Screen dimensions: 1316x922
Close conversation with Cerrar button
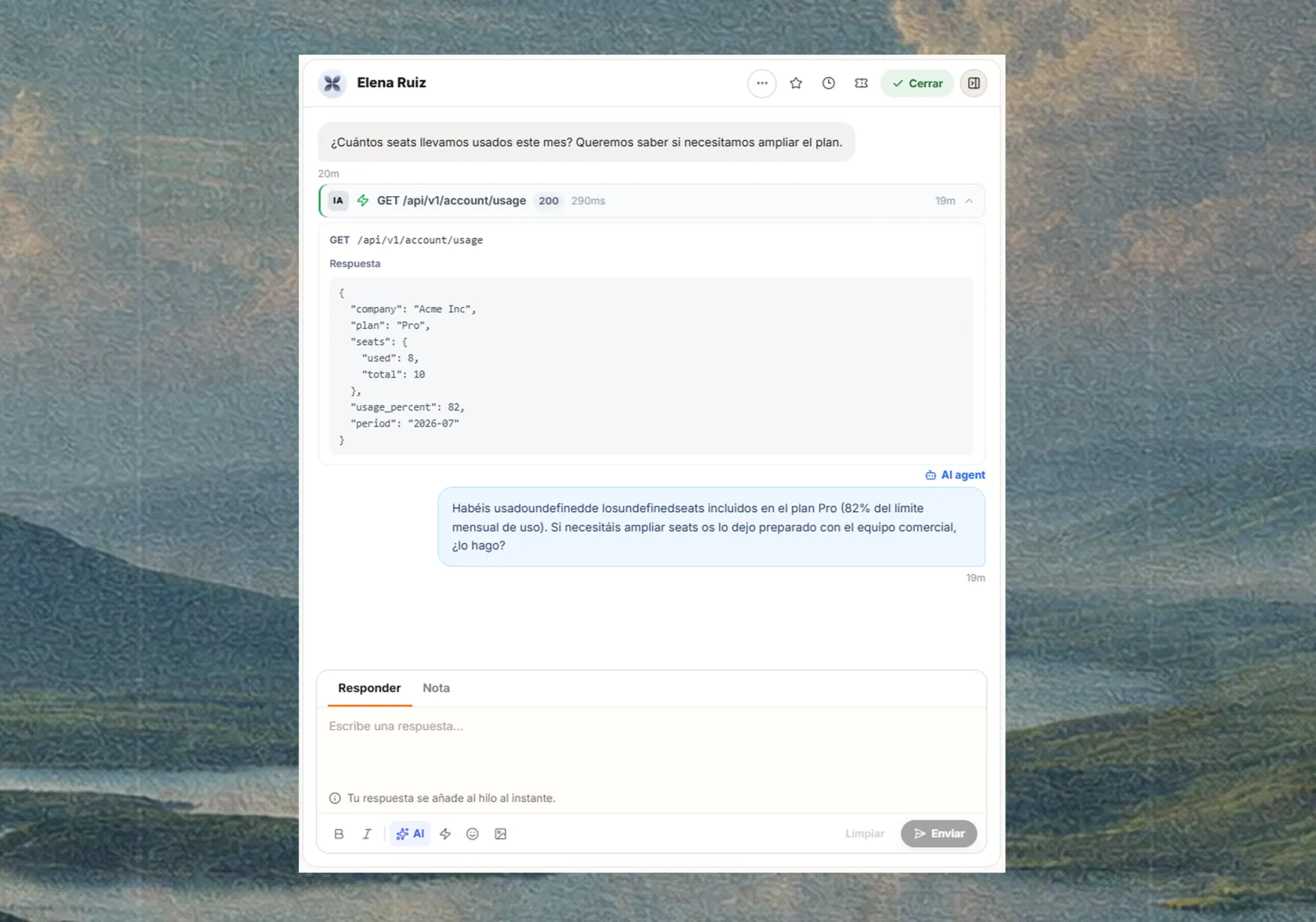pos(917,83)
